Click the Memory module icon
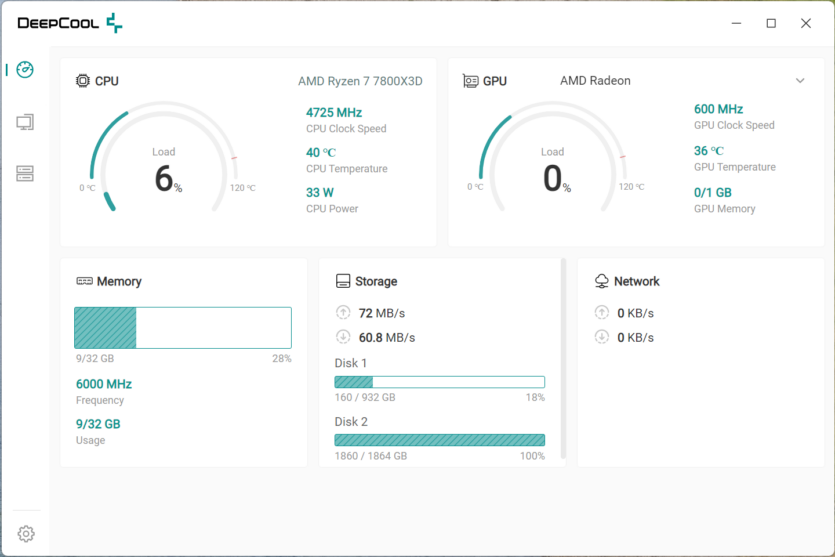Image resolution: width=835 pixels, height=557 pixels. tap(84, 281)
